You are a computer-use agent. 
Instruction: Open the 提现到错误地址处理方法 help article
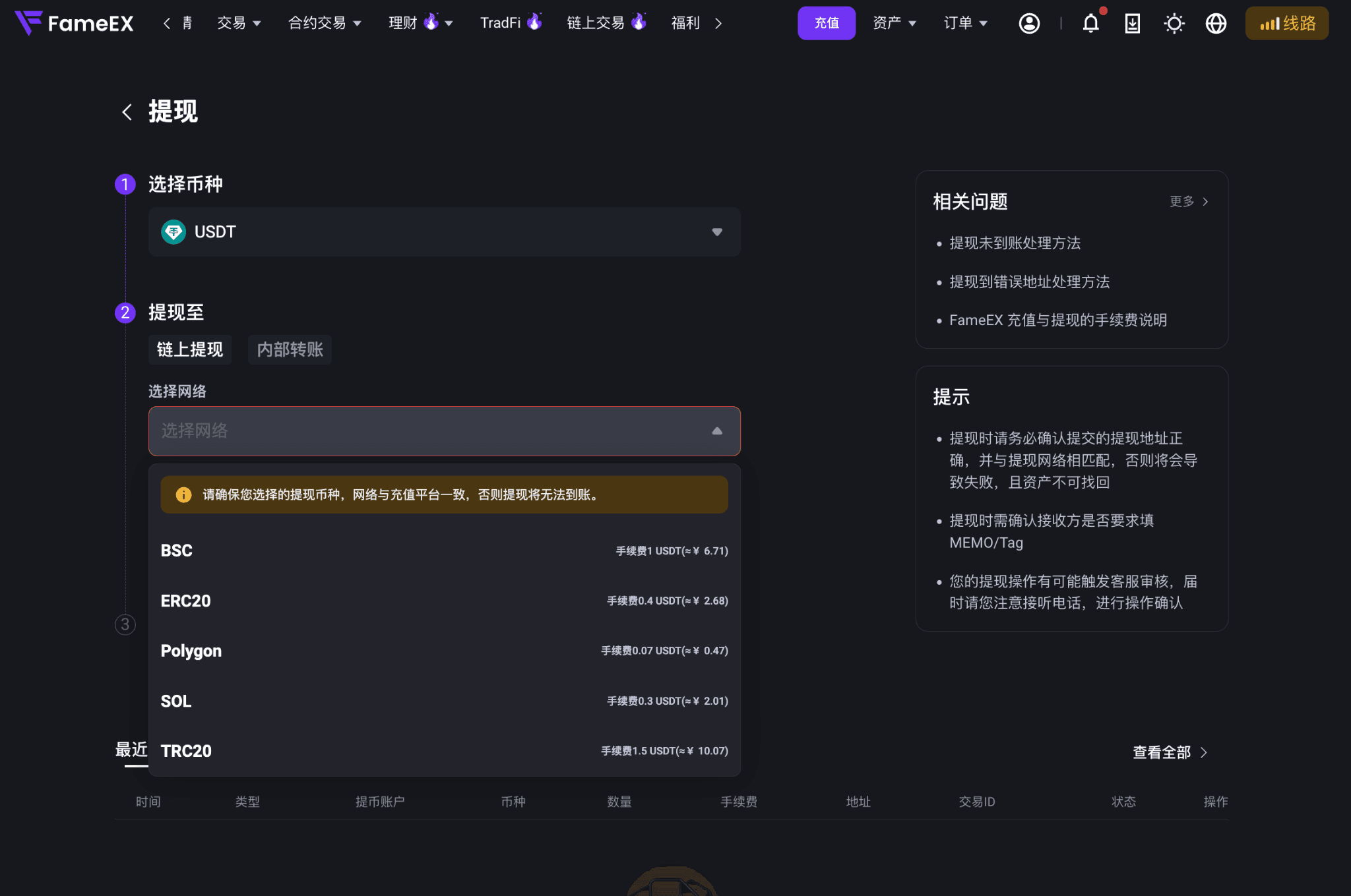(1030, 282)
